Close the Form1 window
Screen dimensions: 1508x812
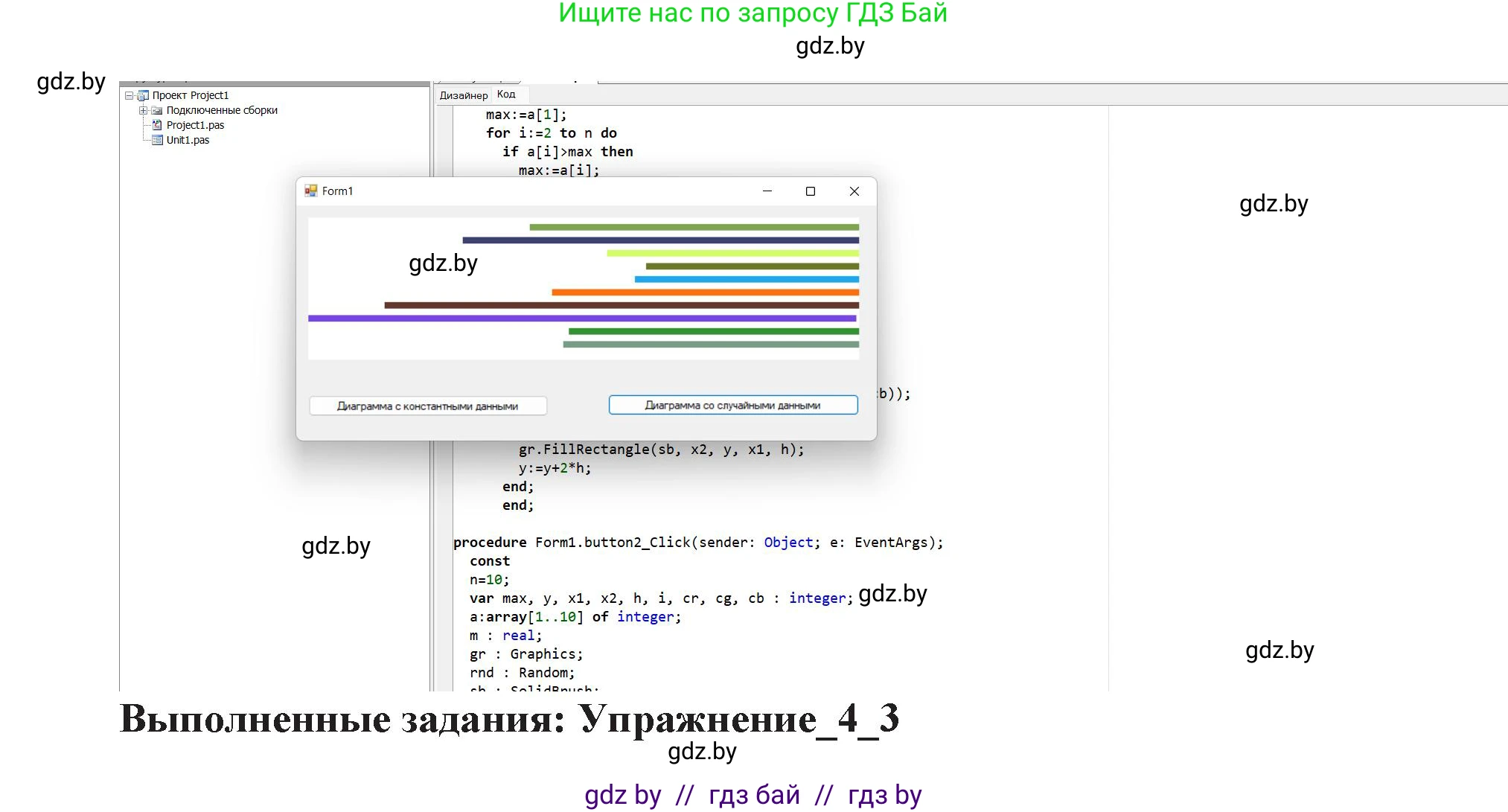coord(854,191)
